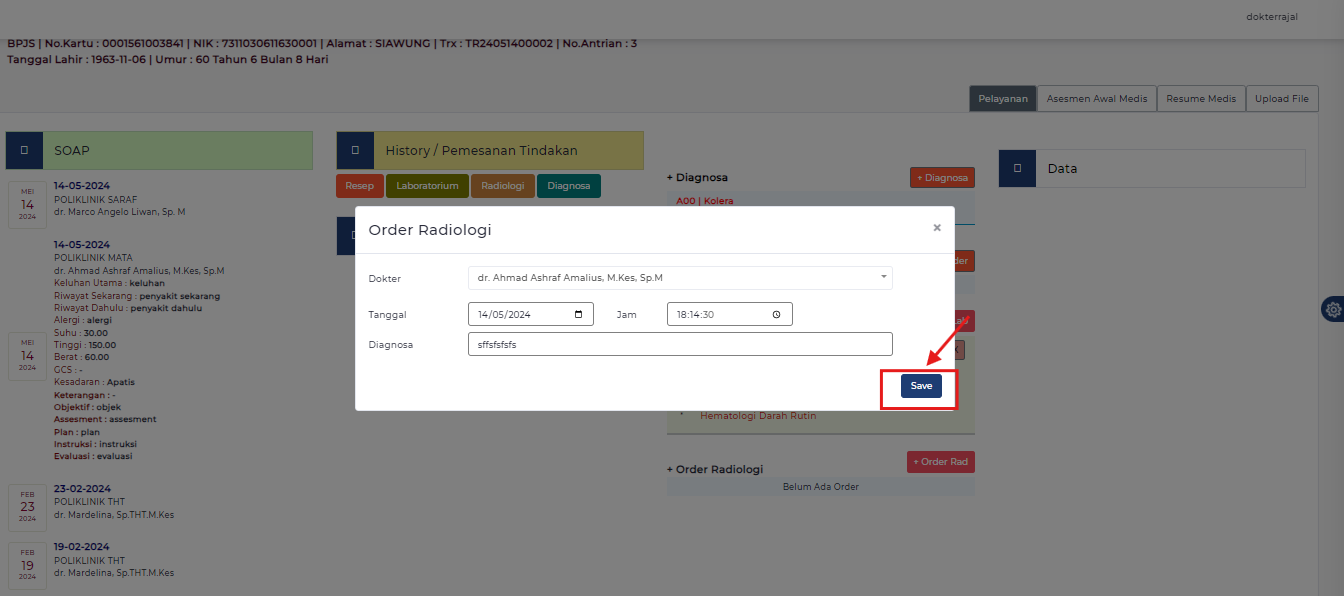This screenshot has width=1344, height=596.
Task: Go to the Resume Medis tab
Action: [x=1201, y=99]
